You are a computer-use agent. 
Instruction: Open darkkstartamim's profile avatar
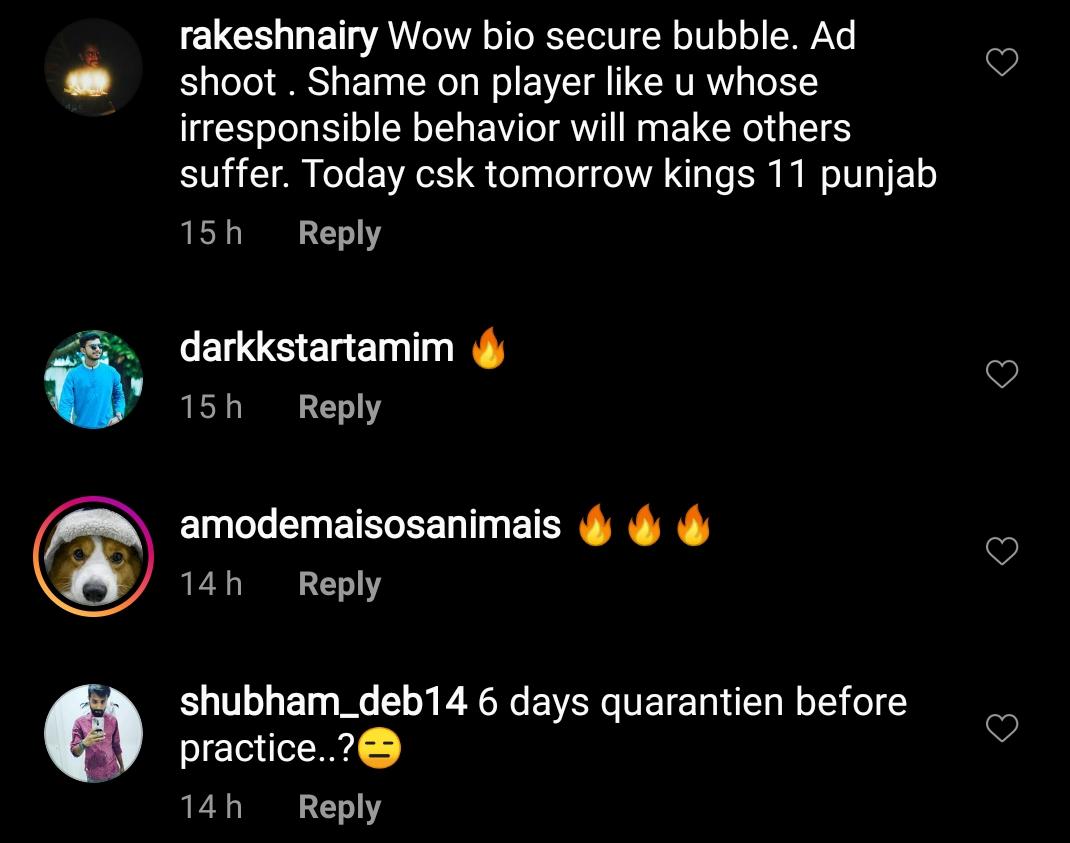(93, 380)
